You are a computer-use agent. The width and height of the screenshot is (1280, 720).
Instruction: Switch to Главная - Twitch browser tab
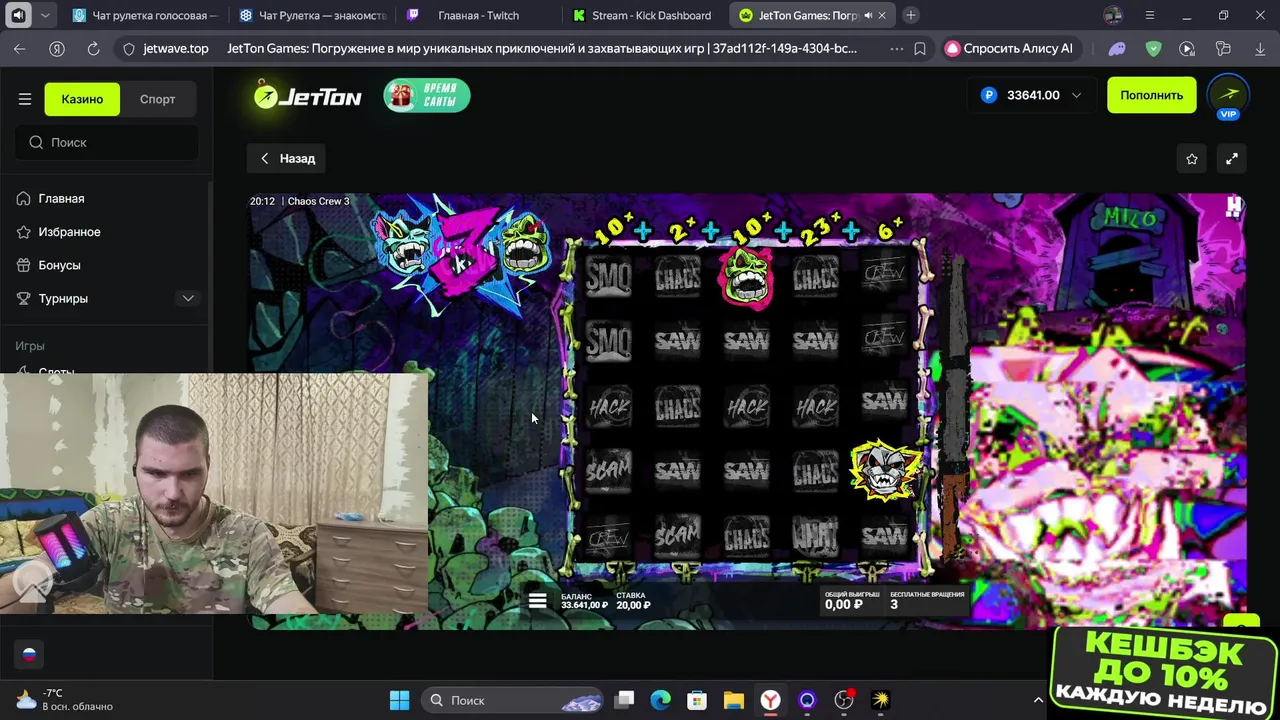(x=478, y=15)
